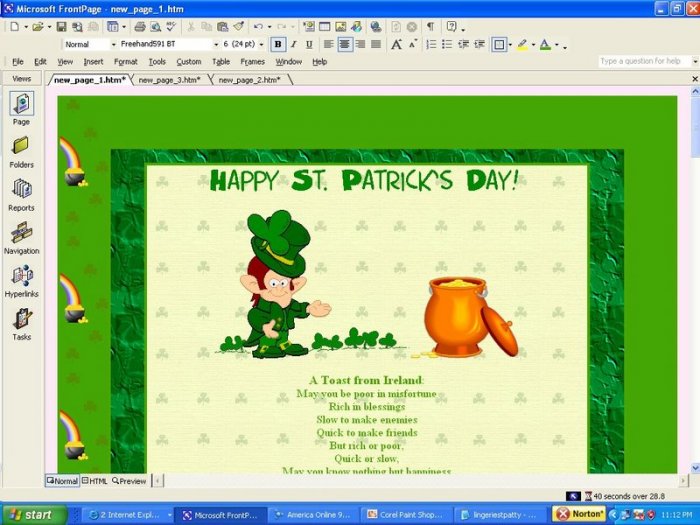700x525 pixels.
Task: Expand the Font Color dropdown arrow
Action: (556, 44)
